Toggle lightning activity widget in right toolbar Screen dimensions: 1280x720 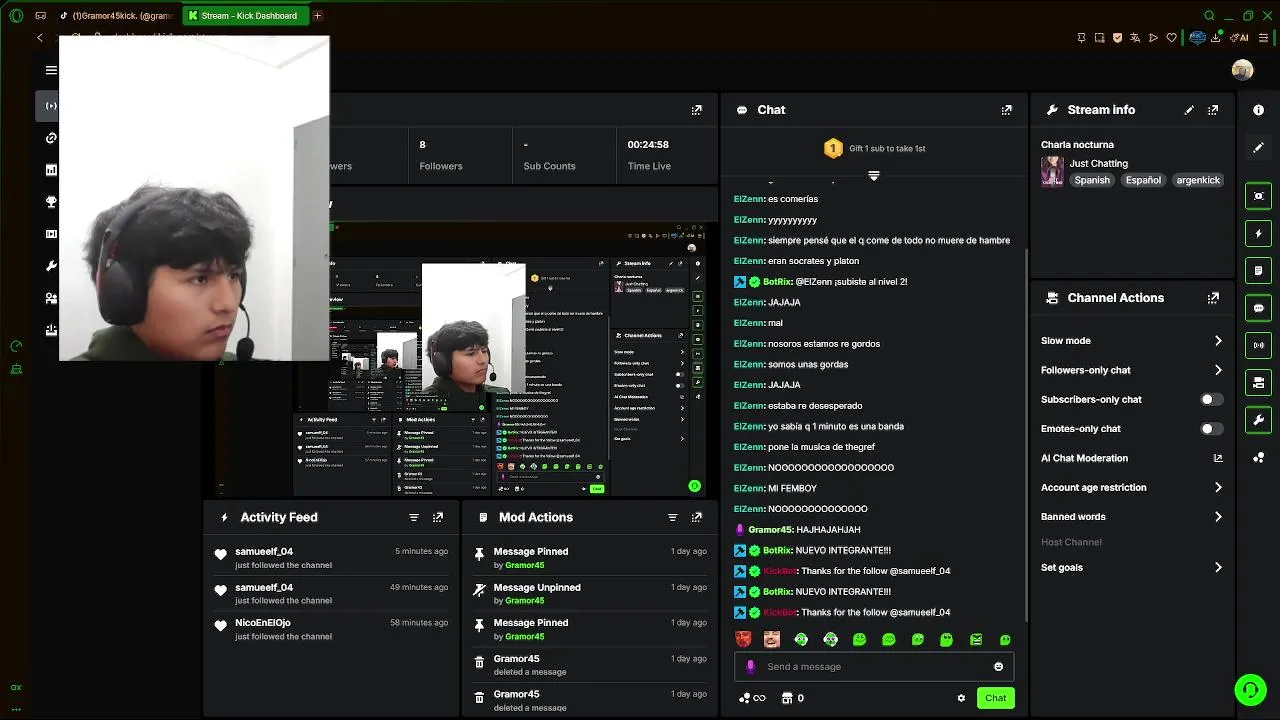pos(1259,233)
